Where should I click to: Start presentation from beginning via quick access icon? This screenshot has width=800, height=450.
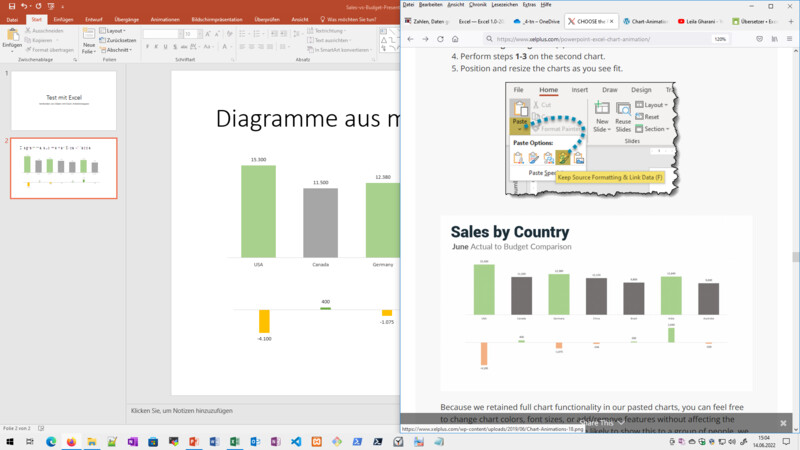point(51,6)
